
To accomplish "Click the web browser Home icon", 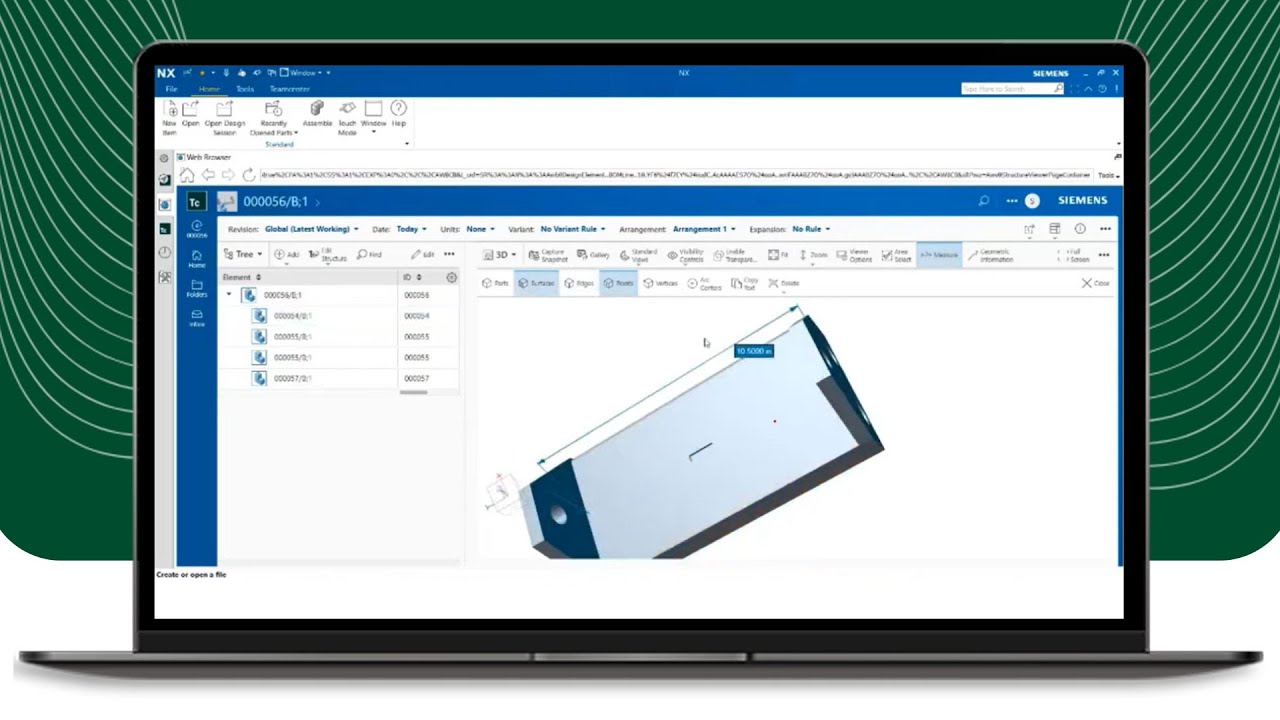I will [x=186, y=175].
